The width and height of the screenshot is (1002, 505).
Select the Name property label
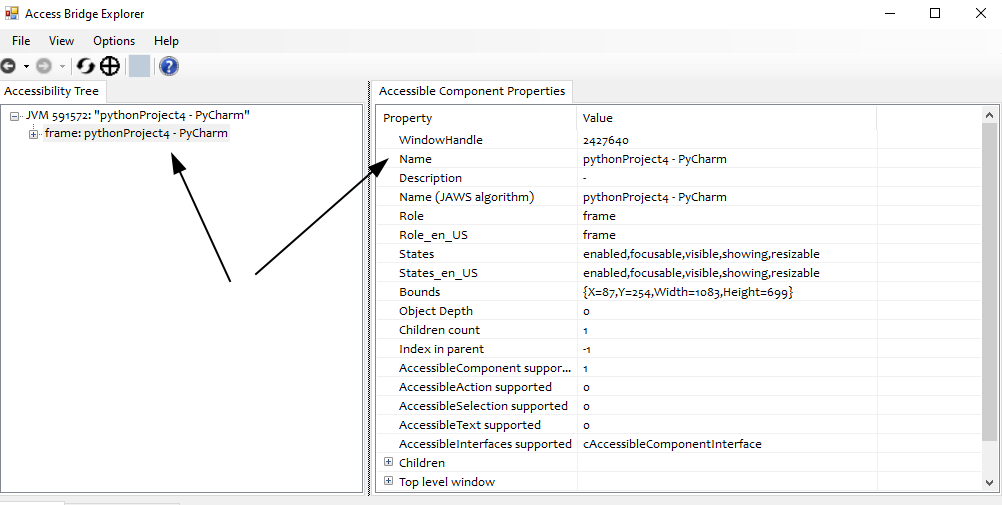pos(415,159)
